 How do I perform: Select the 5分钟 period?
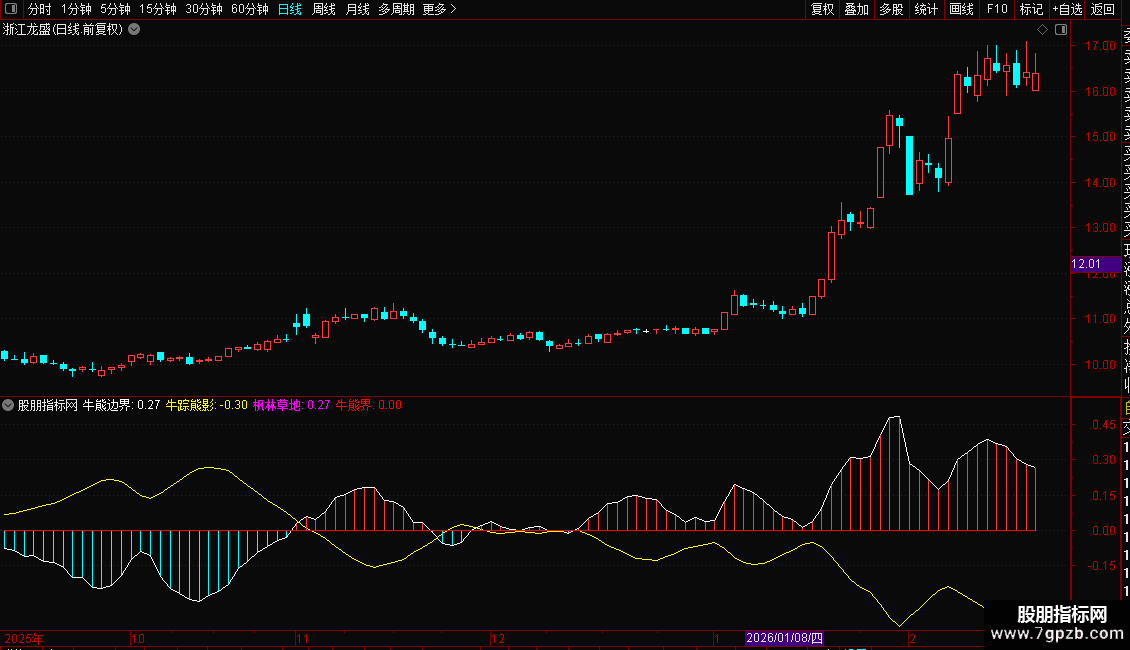(115, 9)
